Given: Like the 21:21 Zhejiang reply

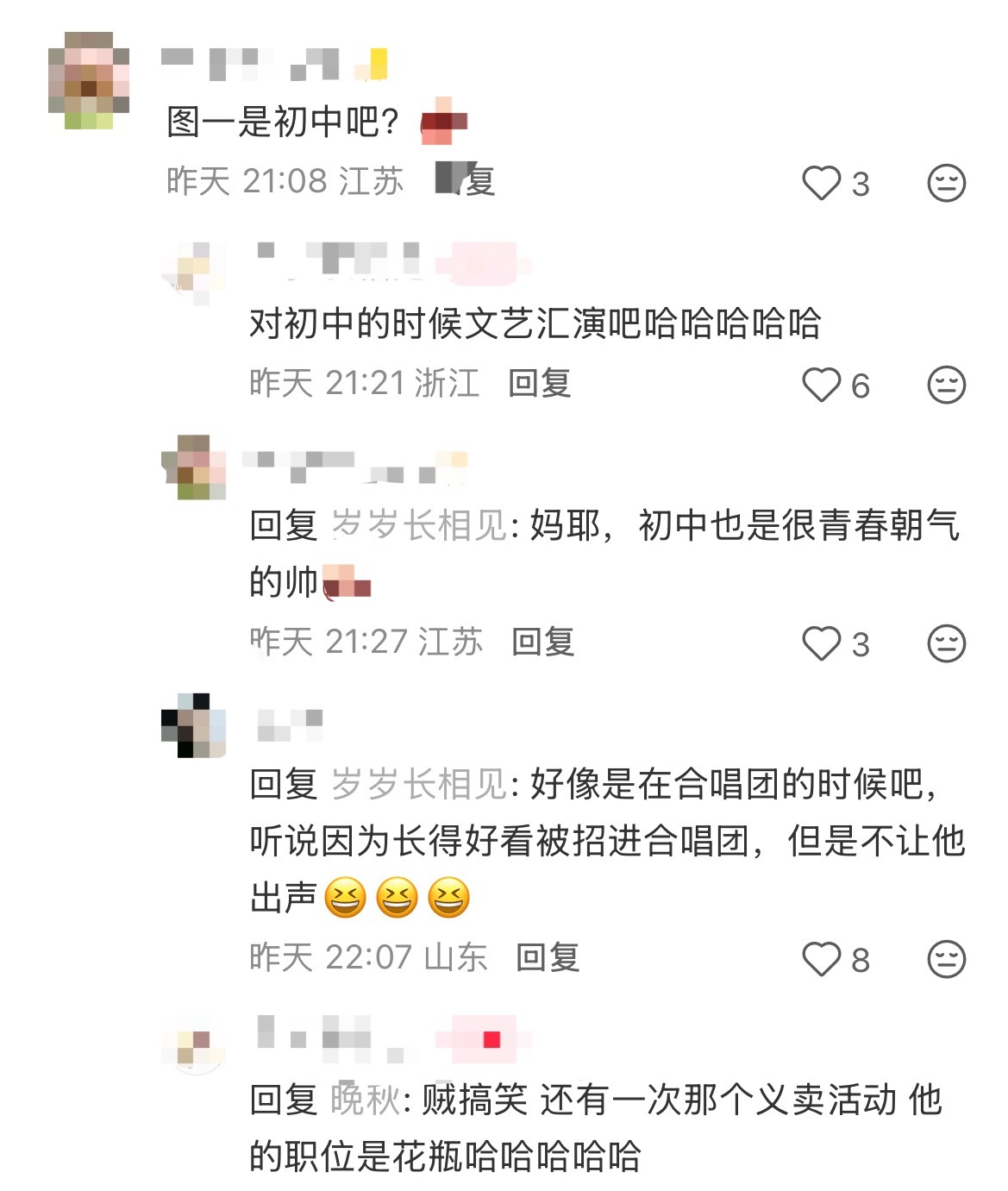Looking at the screenshot, I should [821, 385].
